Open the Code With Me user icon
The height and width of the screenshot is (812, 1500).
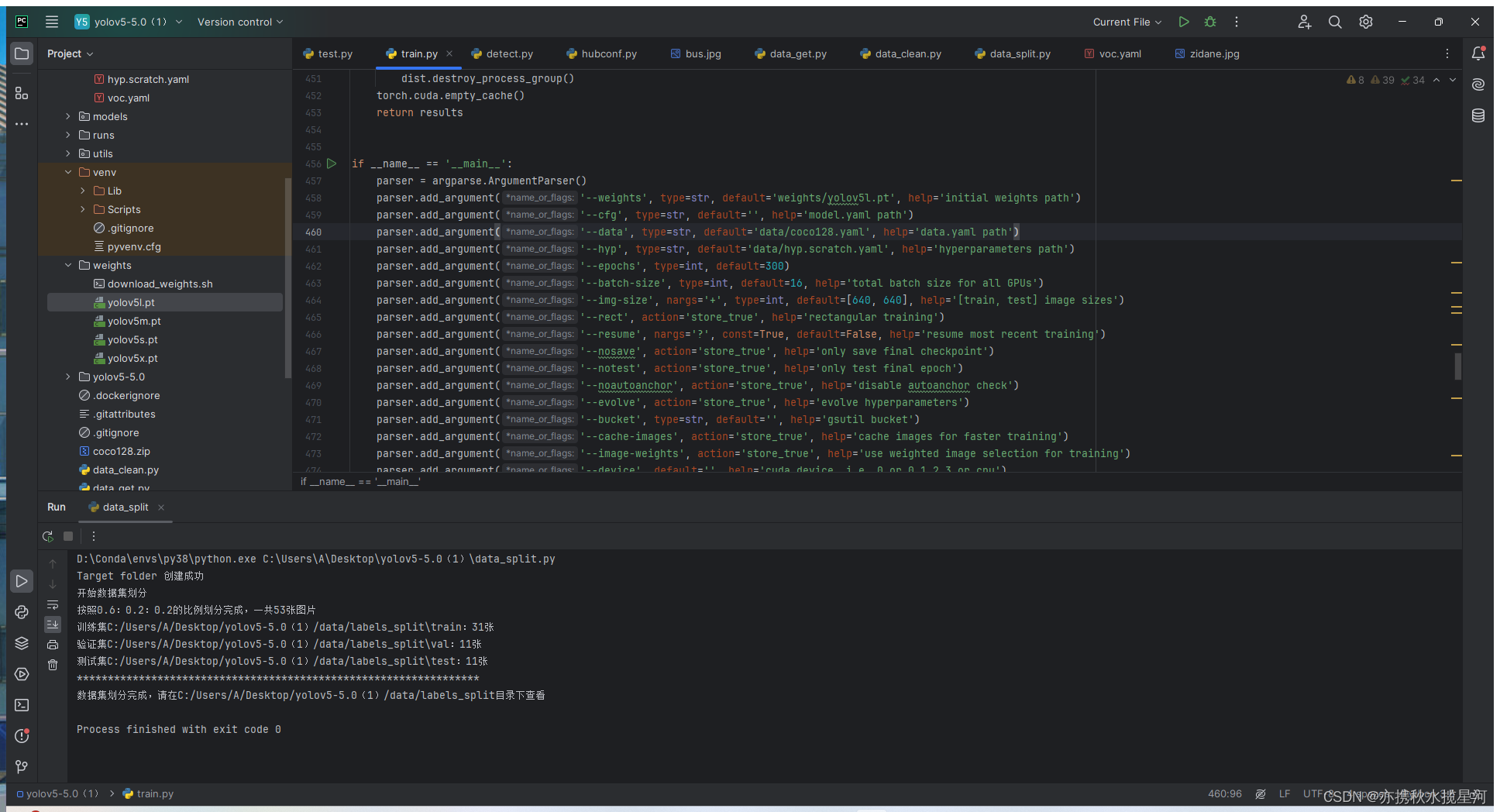(x=1305, y=22)
